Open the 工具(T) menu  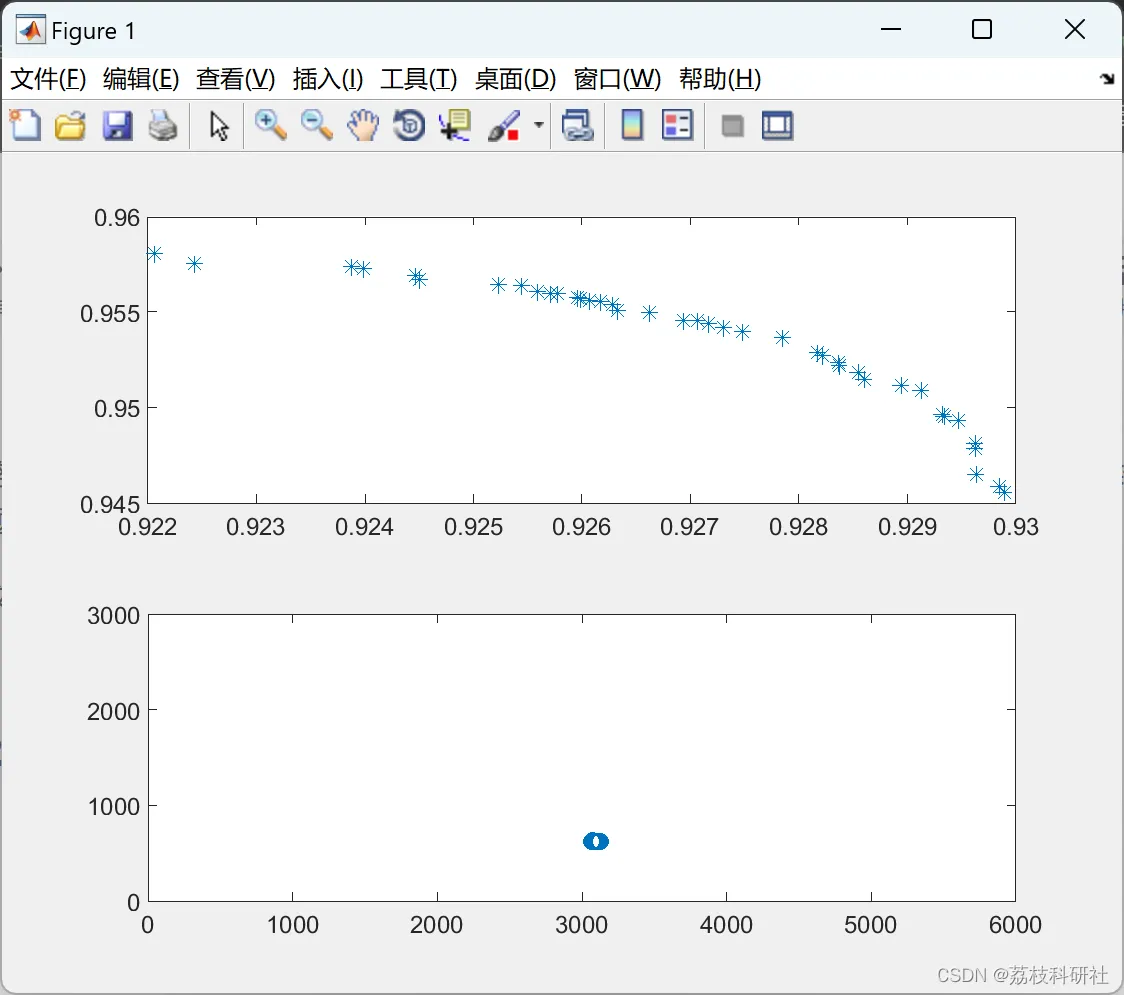[419, 79]
